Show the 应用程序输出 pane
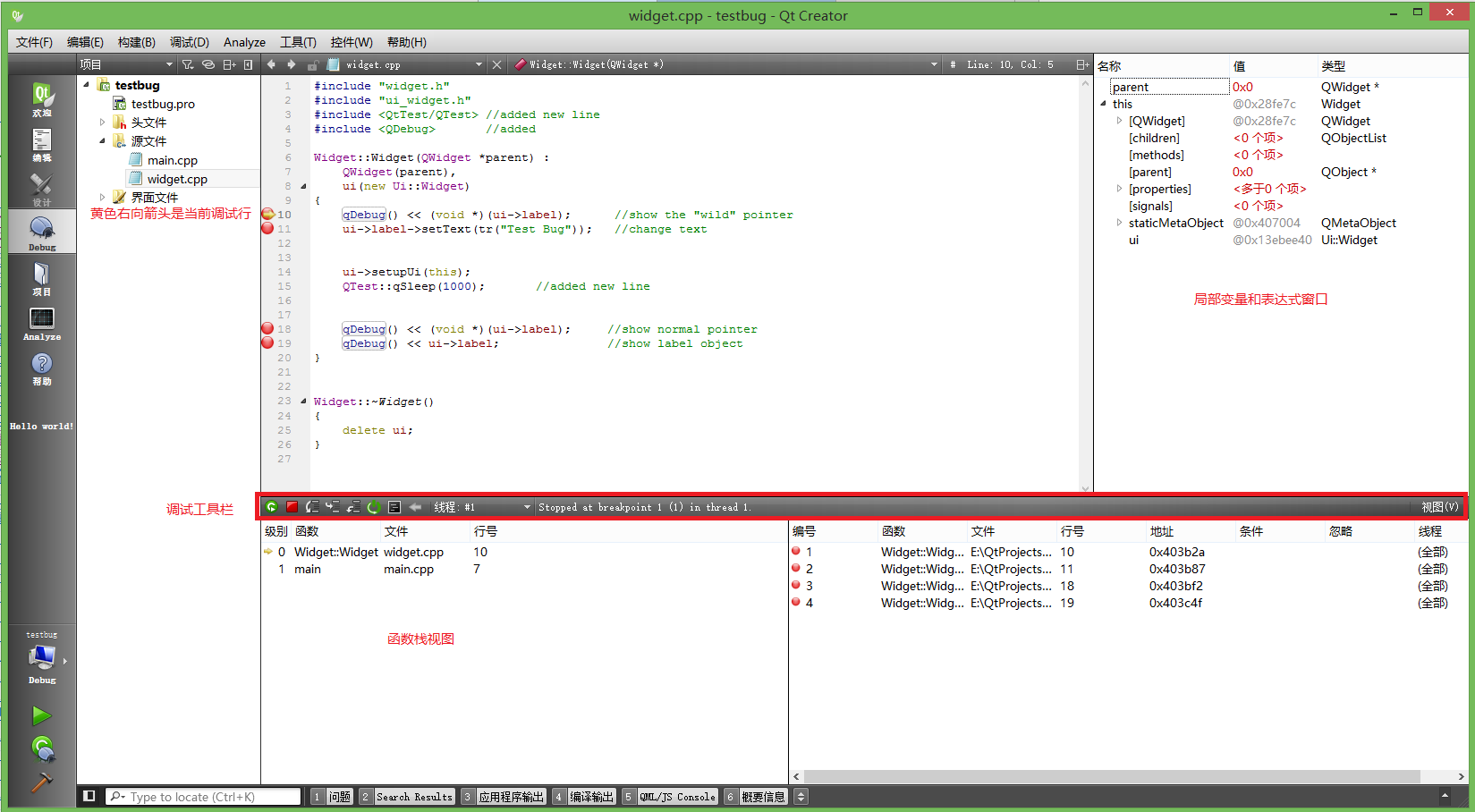1475x812 pixels. click(504, 797)
